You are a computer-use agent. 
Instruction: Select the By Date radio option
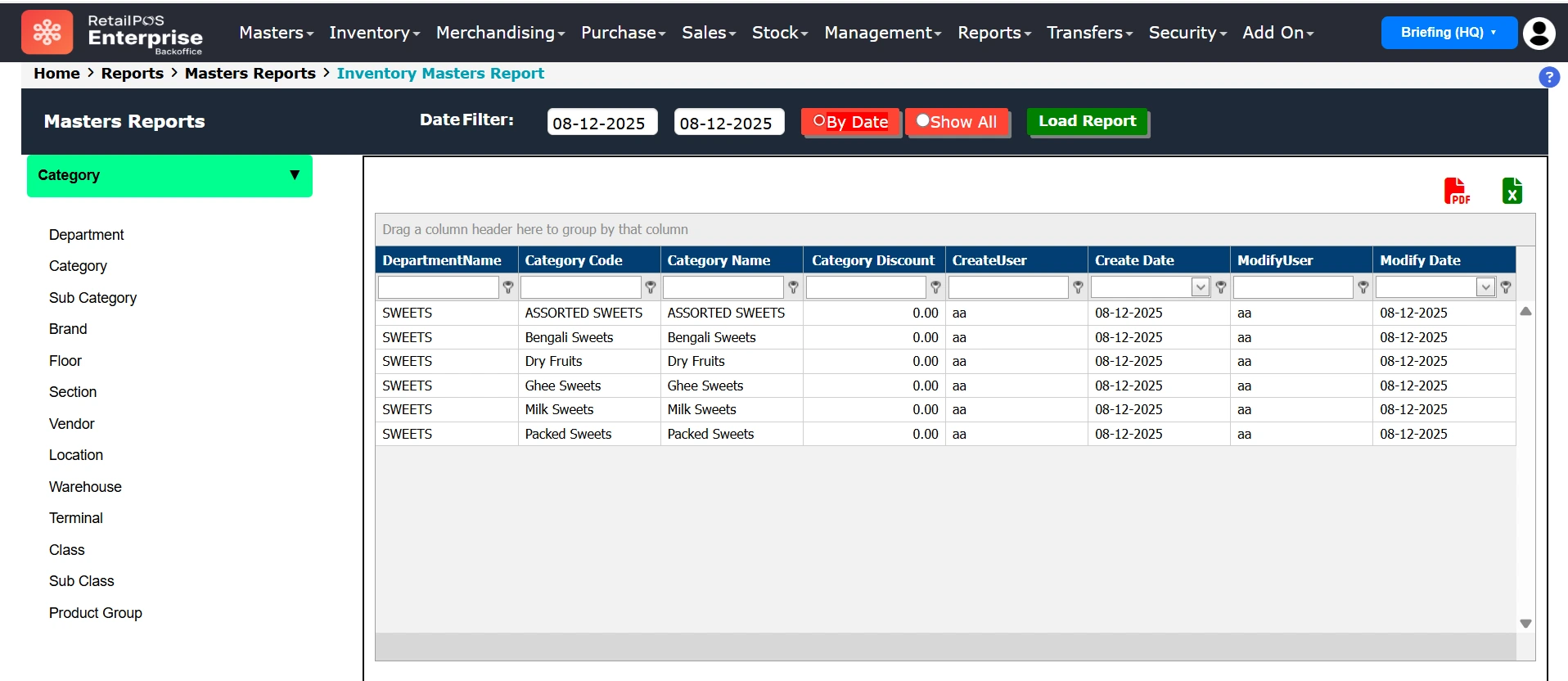tap(819, 121)
